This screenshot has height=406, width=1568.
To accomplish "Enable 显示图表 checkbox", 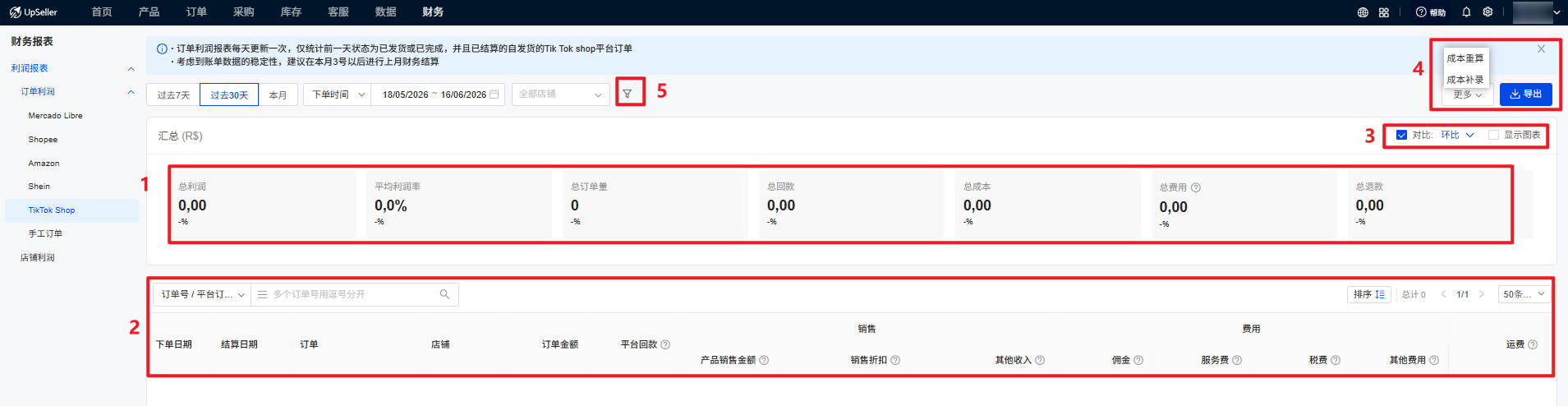I will tap(1493, 135).
